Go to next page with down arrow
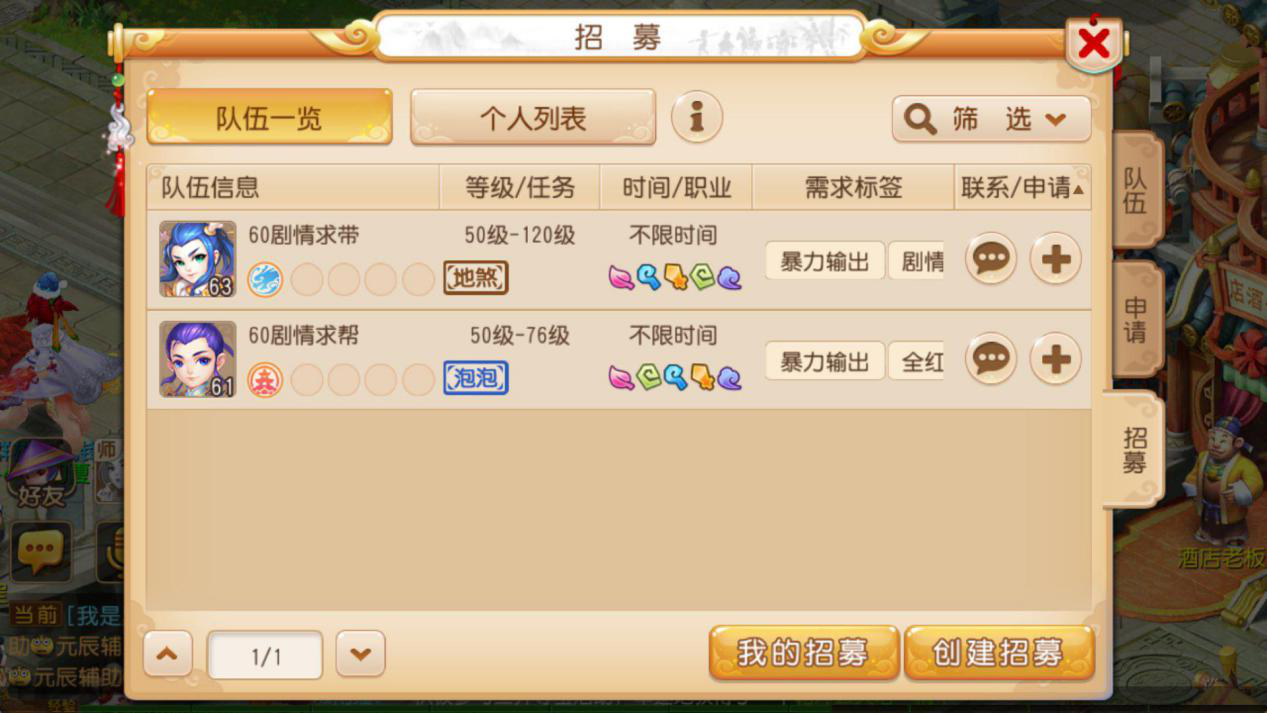The height and width of the screenshot is (713, 1267). point(360,654)
